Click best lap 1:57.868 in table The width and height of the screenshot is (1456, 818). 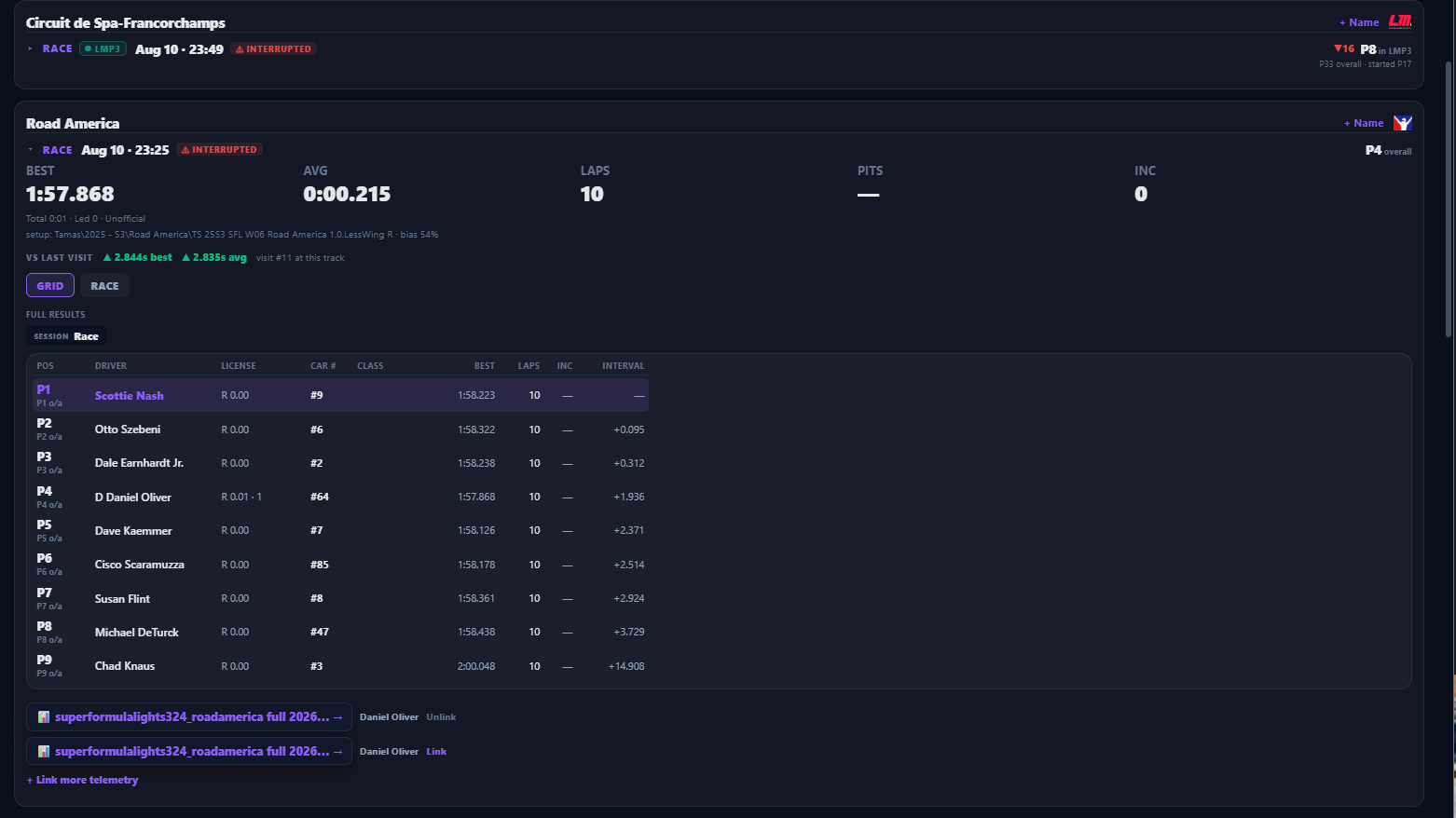pos(476,498)
